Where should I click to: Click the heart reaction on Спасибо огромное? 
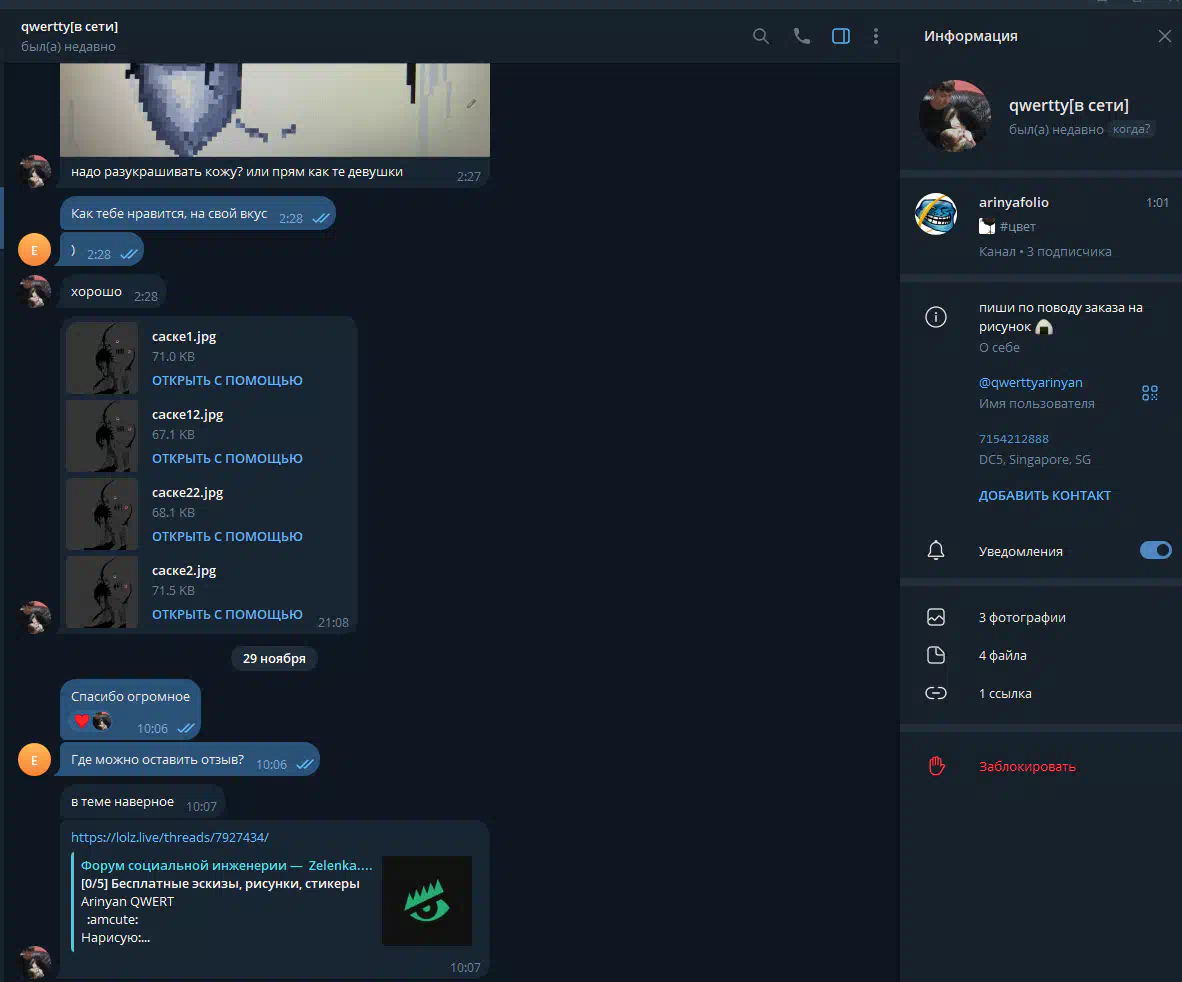click(x=82, y=721)
